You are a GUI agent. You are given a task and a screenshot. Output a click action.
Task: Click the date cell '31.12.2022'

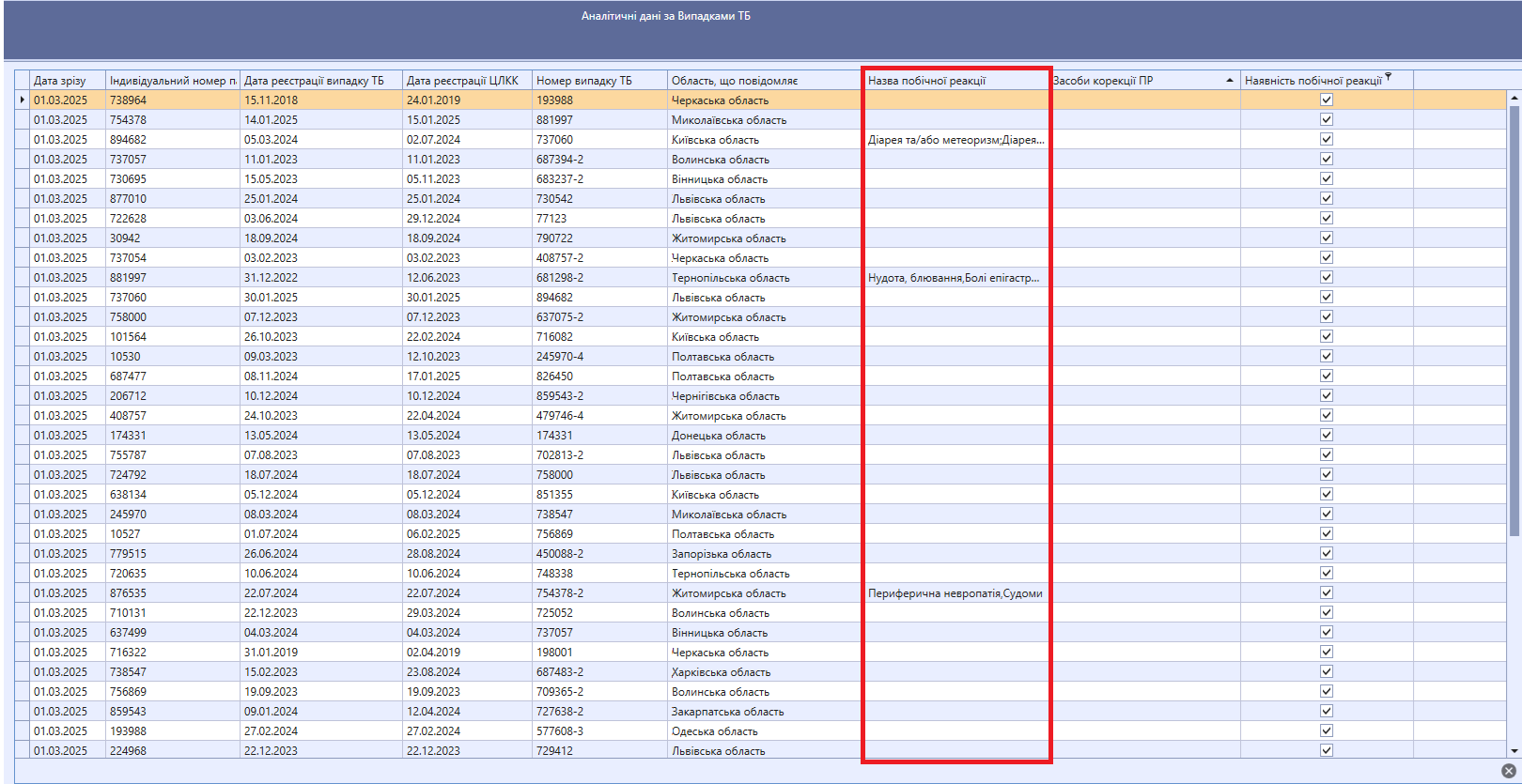click(321, 277)
